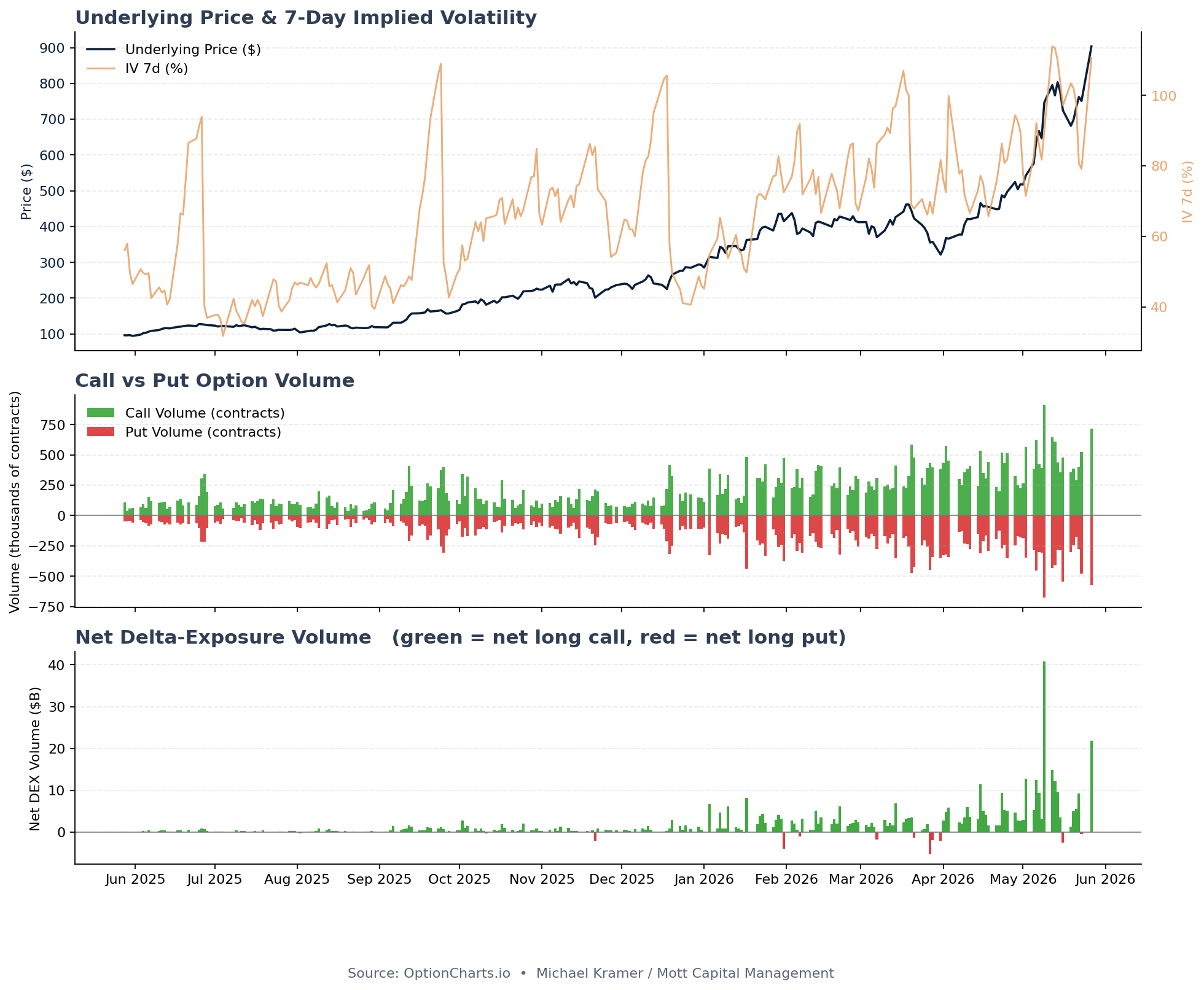The height and width of the screenshot is (990, 1204).
Task: Click the title 'Underlying Price & 7-Day Implied Volatility'
Action: [306, 18]
